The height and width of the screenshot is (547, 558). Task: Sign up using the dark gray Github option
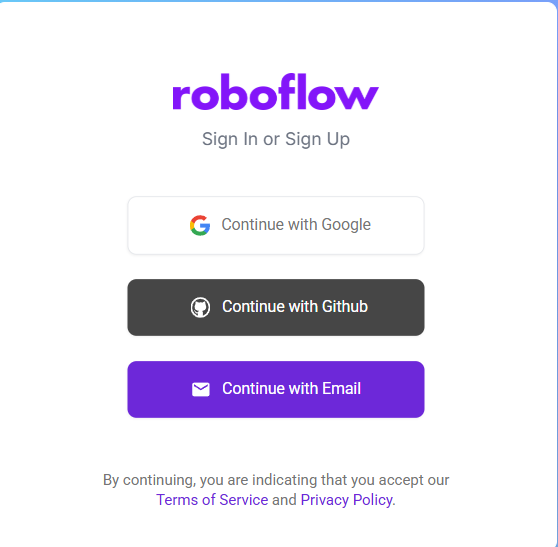click(276, 307)
